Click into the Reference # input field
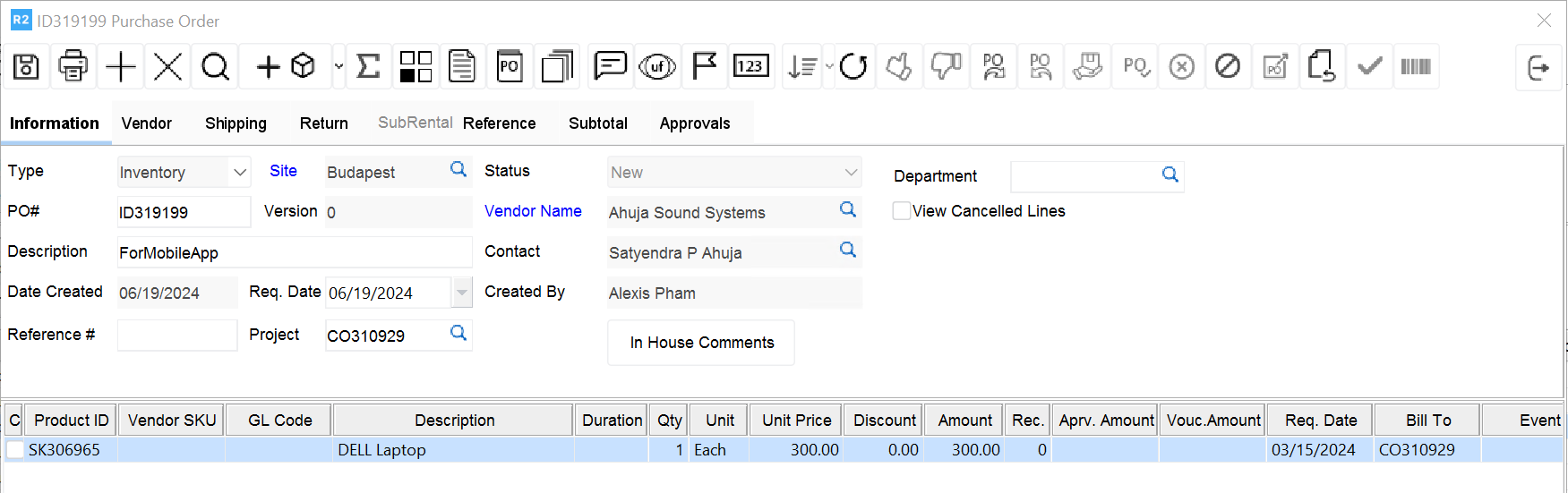Screen dimensions: 1568x493 click(177, 336)
